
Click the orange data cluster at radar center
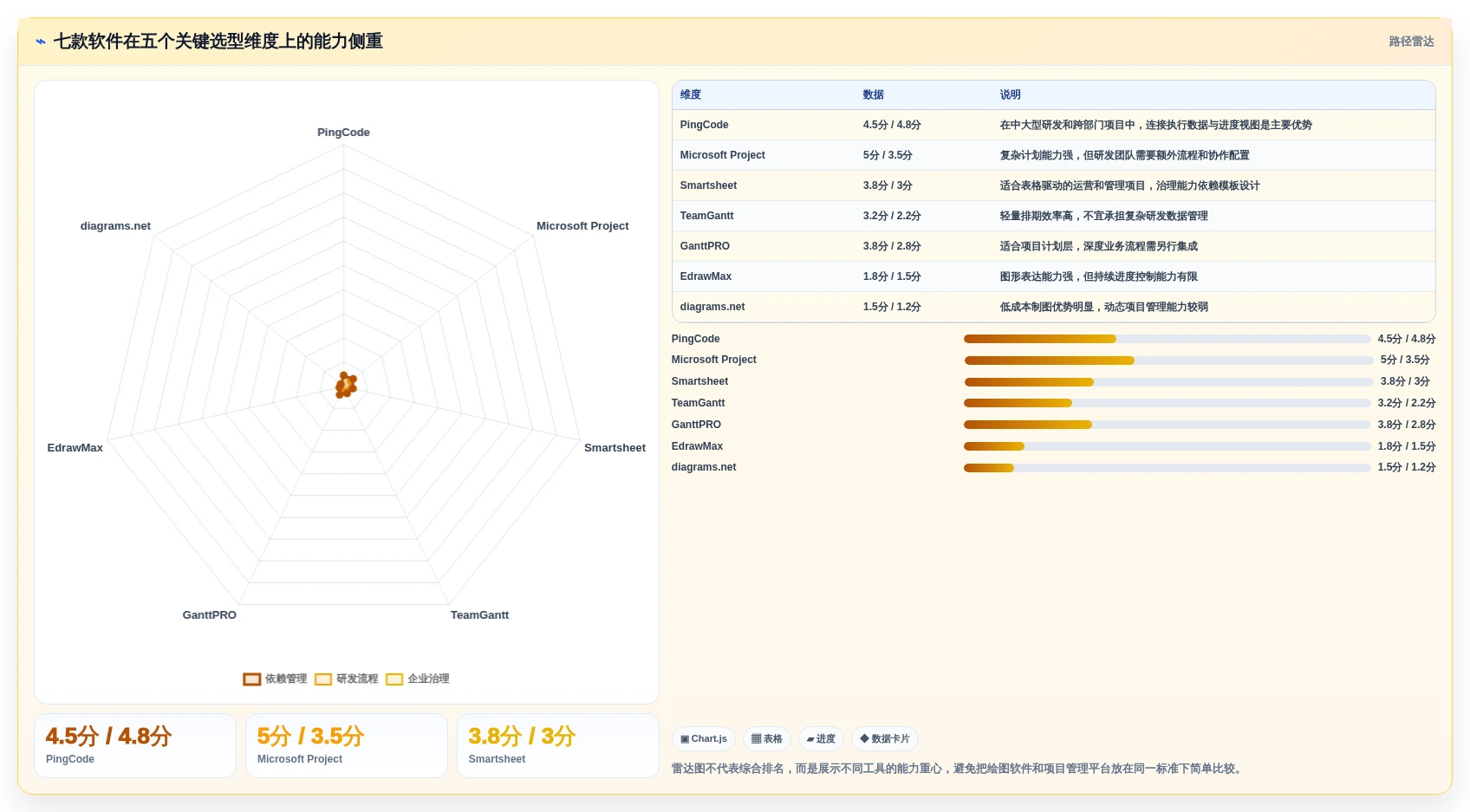coord(346,385)
